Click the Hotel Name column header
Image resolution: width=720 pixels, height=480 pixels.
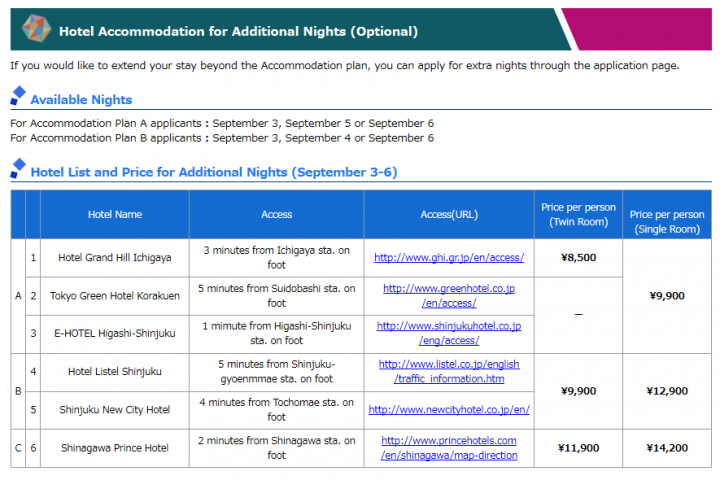(115, 215)
